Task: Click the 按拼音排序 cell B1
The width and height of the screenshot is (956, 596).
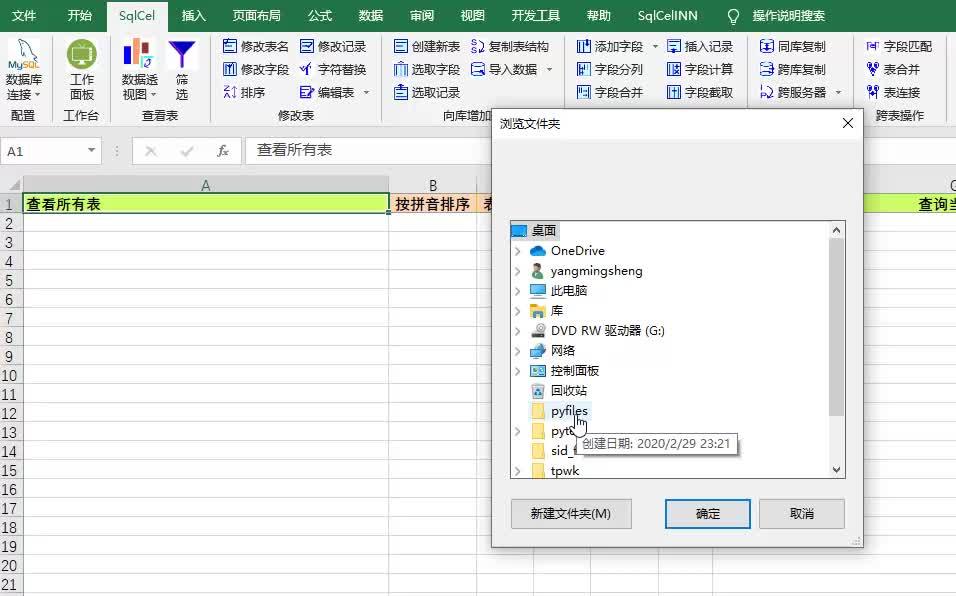Action: pyautogui.click(x=432, y=204)
